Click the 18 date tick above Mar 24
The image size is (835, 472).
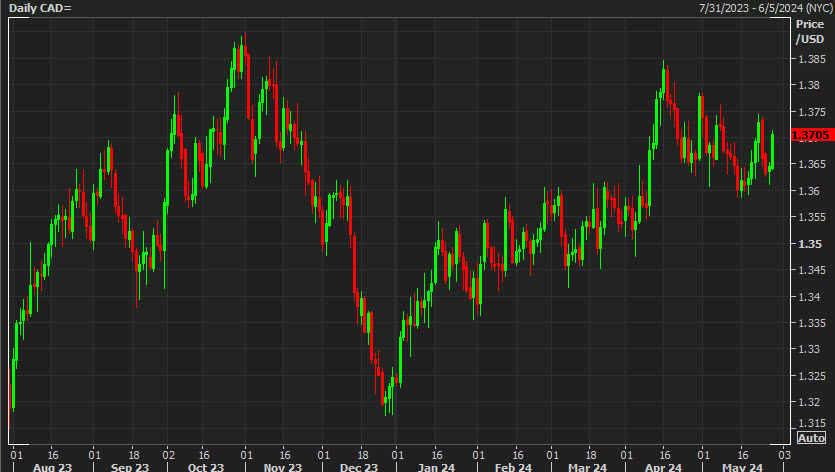[590, 455]
